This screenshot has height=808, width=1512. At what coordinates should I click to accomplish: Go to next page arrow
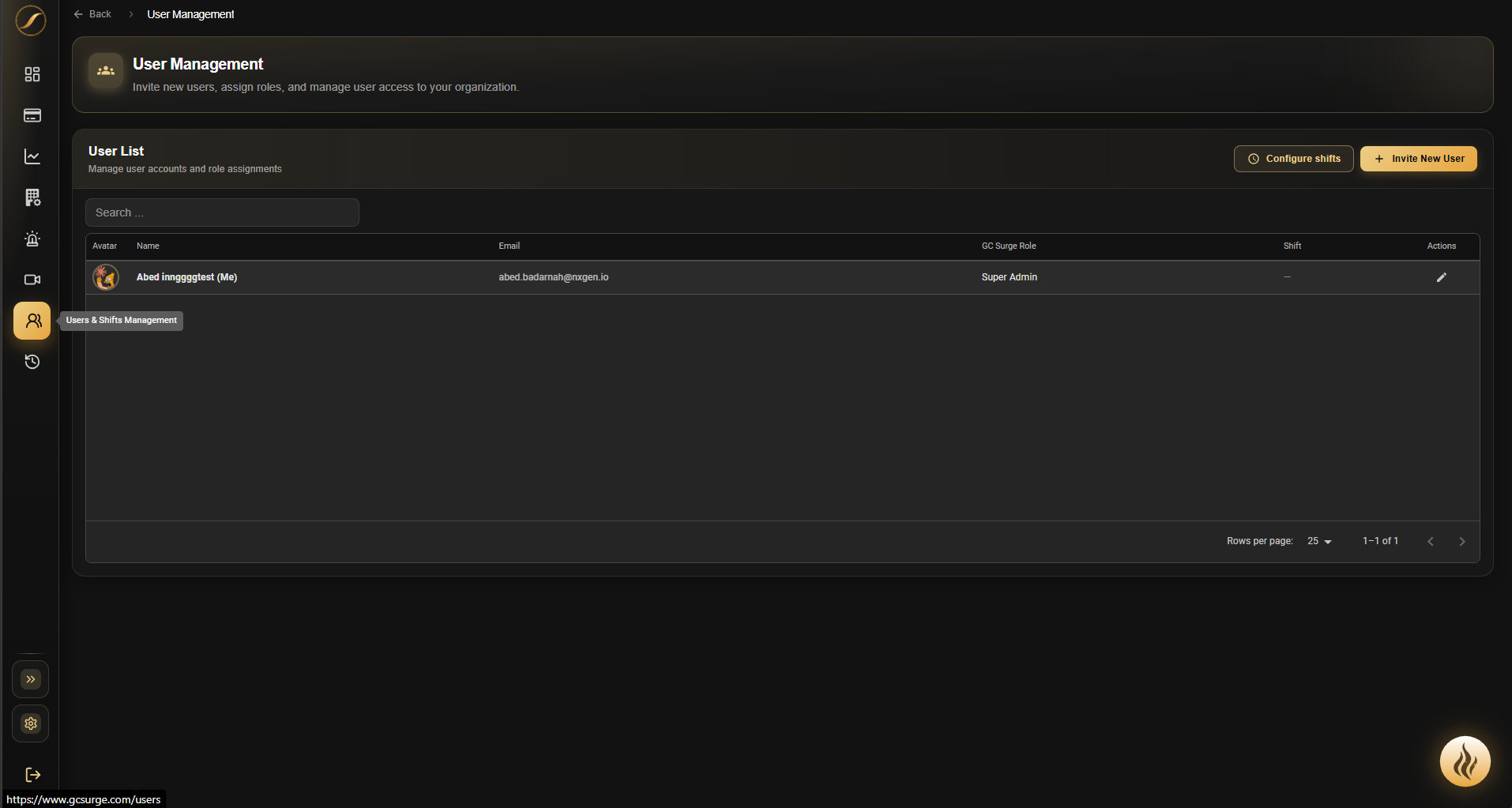pos(1462,541)
